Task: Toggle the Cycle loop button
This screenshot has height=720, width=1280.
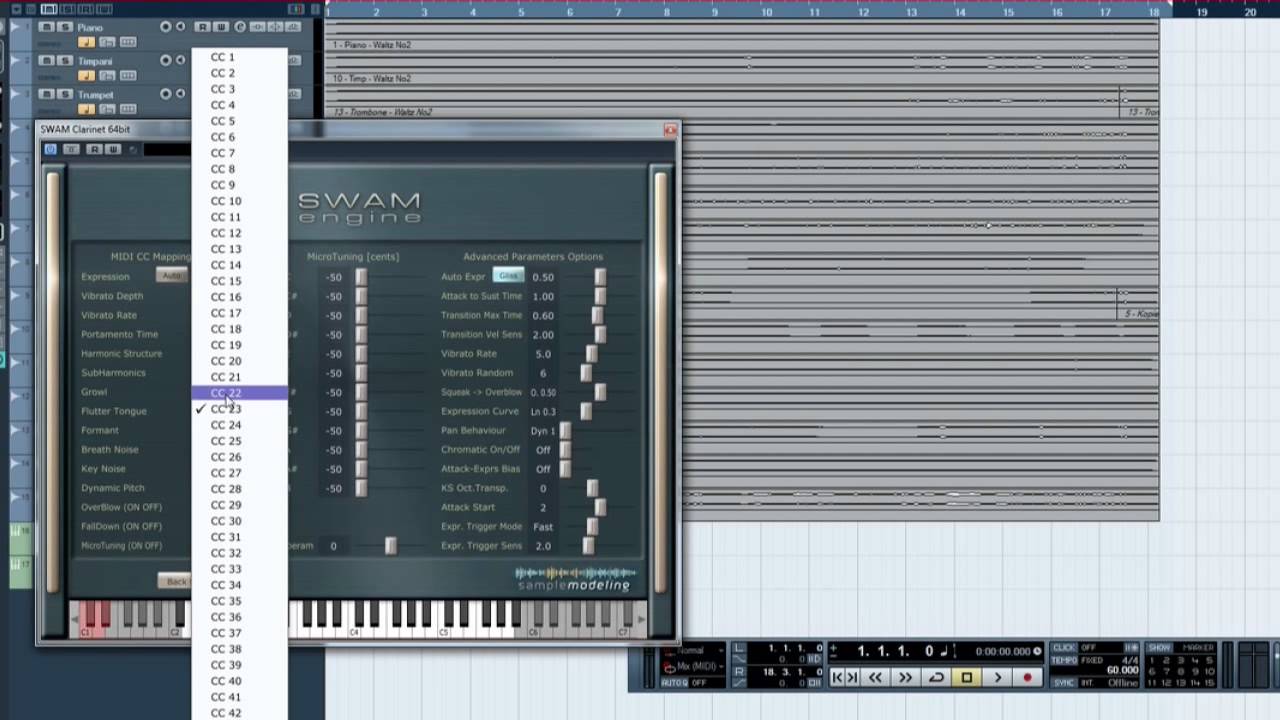Action: [936, 677]
